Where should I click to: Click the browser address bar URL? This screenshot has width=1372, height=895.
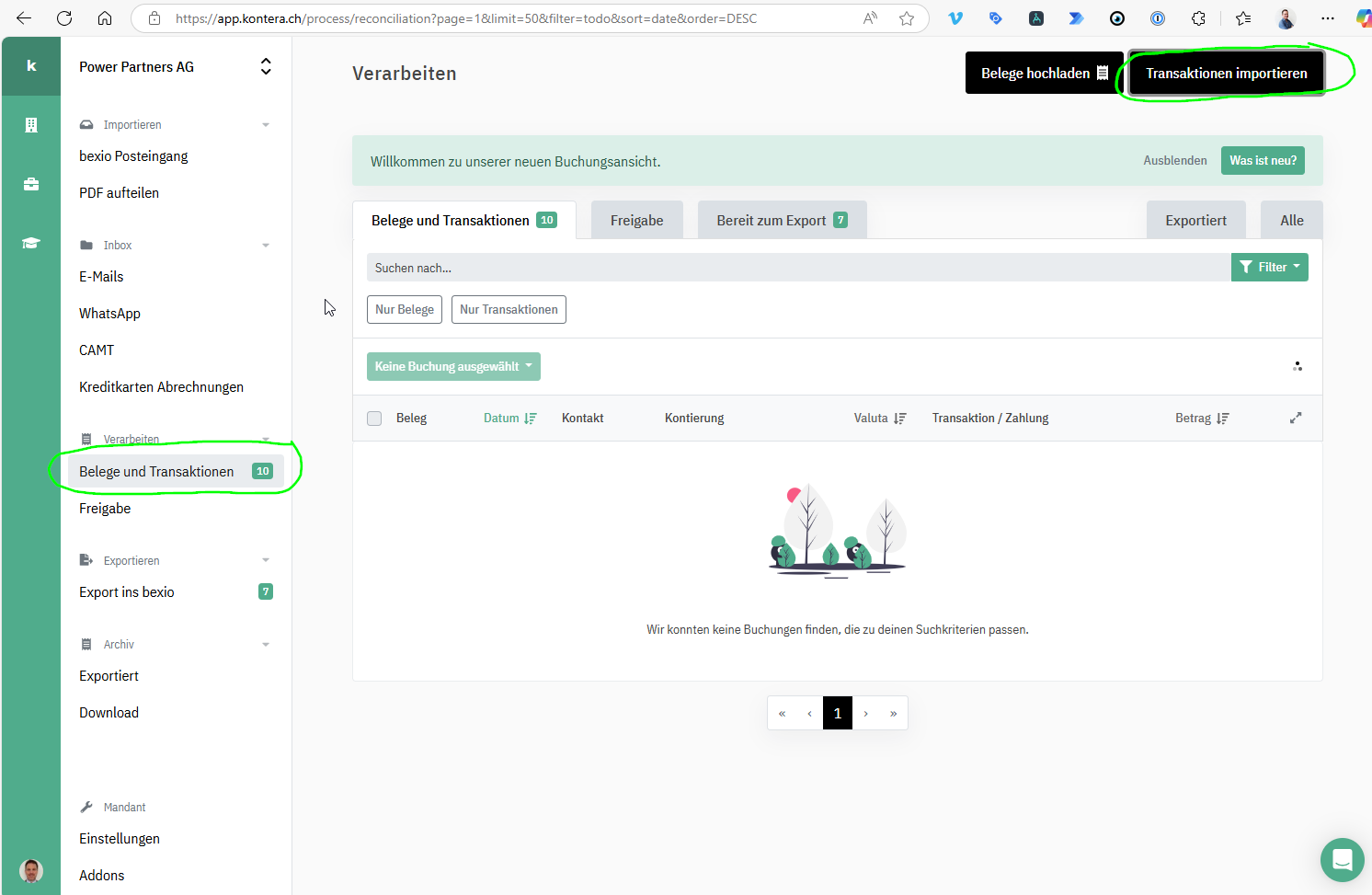[466, 18]
